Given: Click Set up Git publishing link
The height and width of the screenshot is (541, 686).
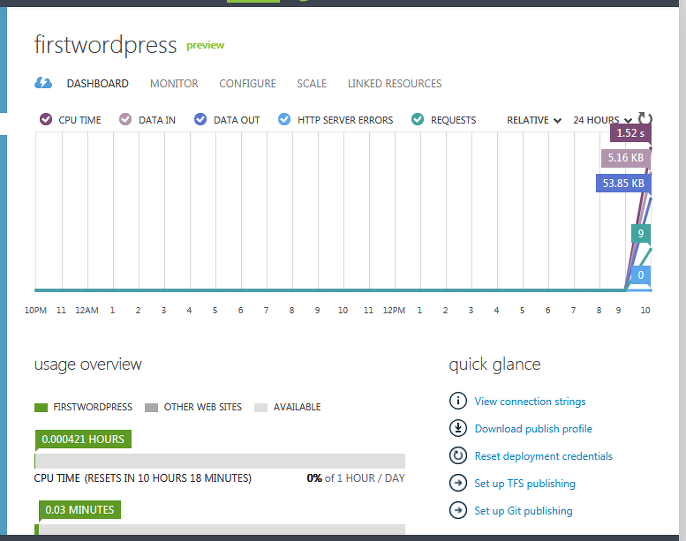Looking at the screenshot, I should point(523,511).
